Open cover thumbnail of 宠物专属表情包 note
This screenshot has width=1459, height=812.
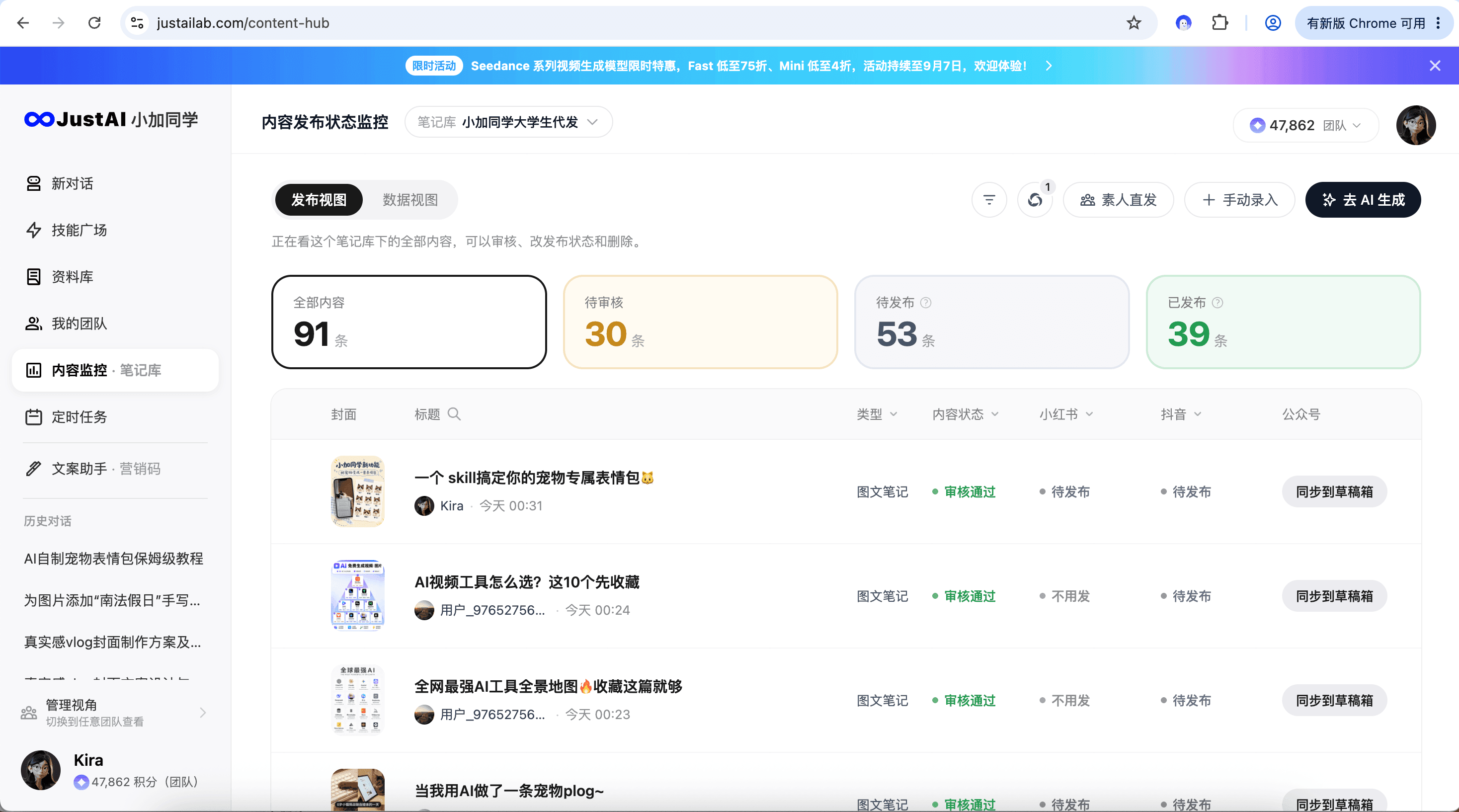pos(357,491)
